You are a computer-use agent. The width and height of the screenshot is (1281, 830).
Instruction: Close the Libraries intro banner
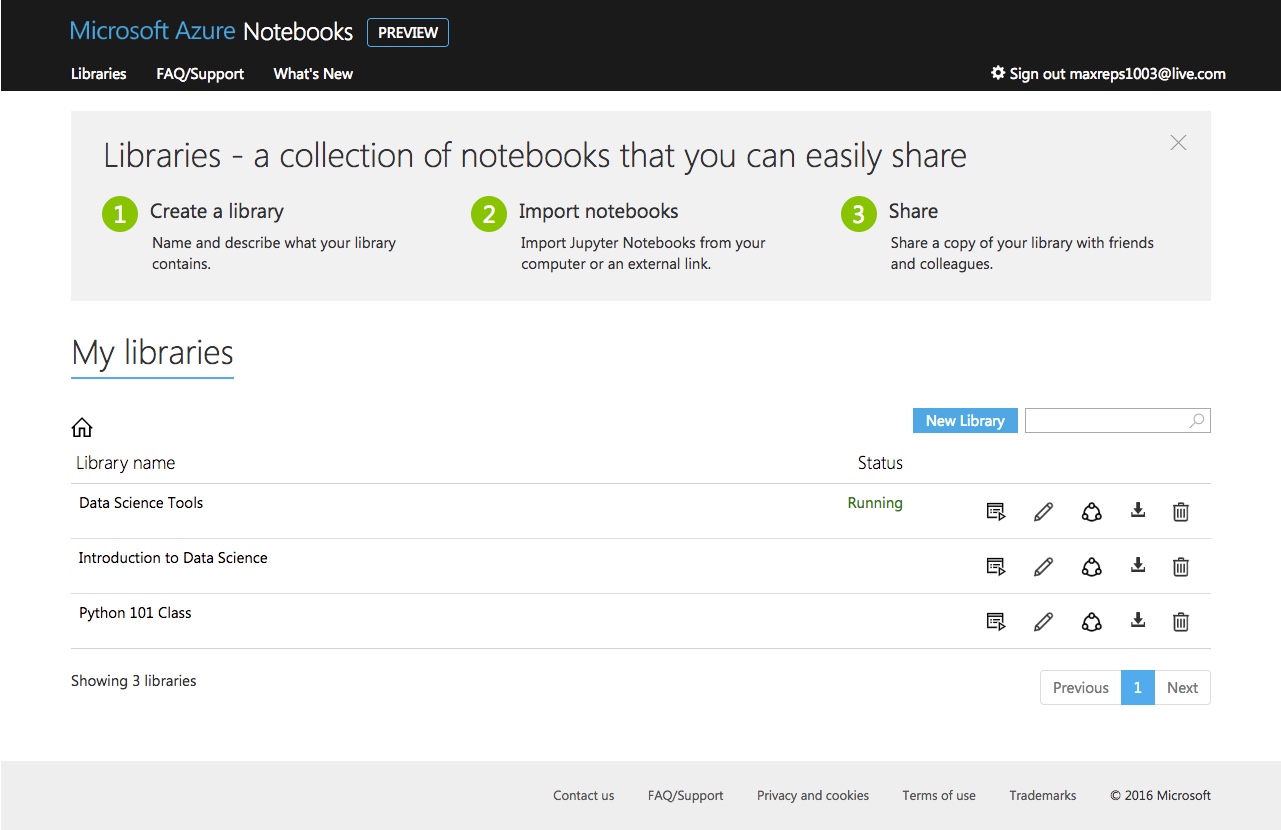1178,143
